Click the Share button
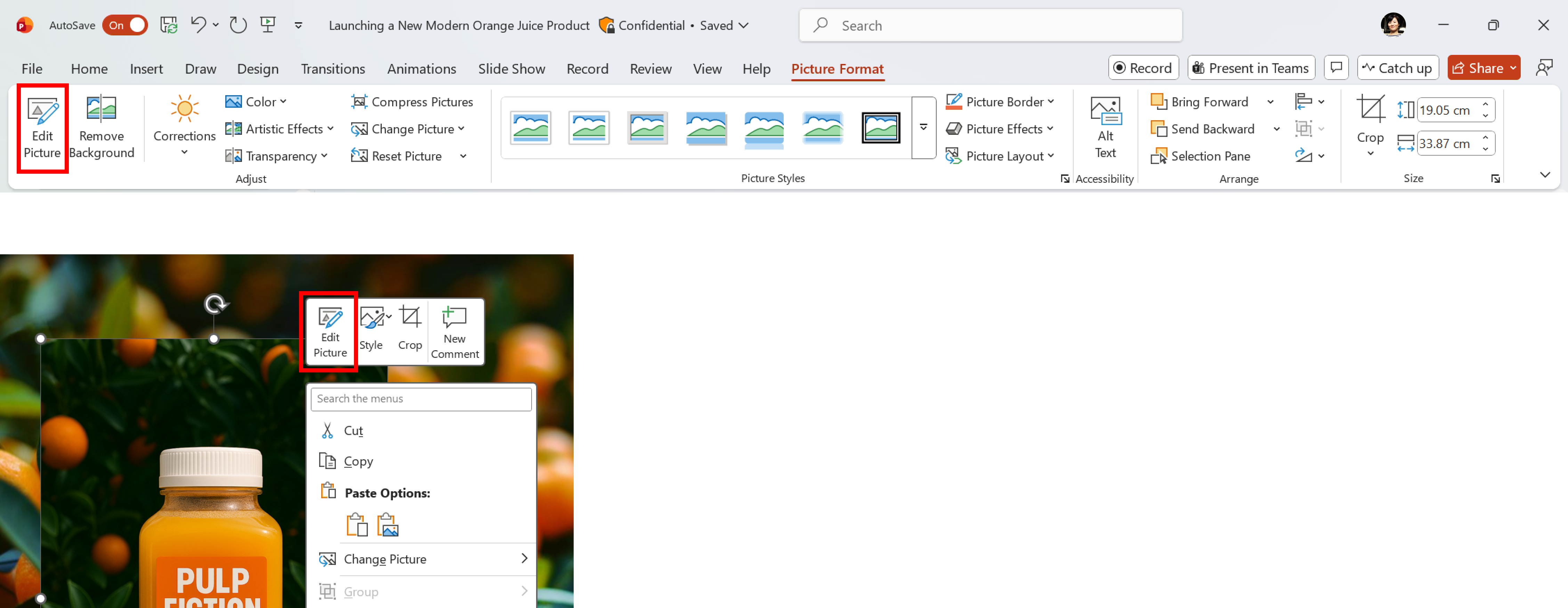Screen dimensions: 1568x608 coord(1476,68)
